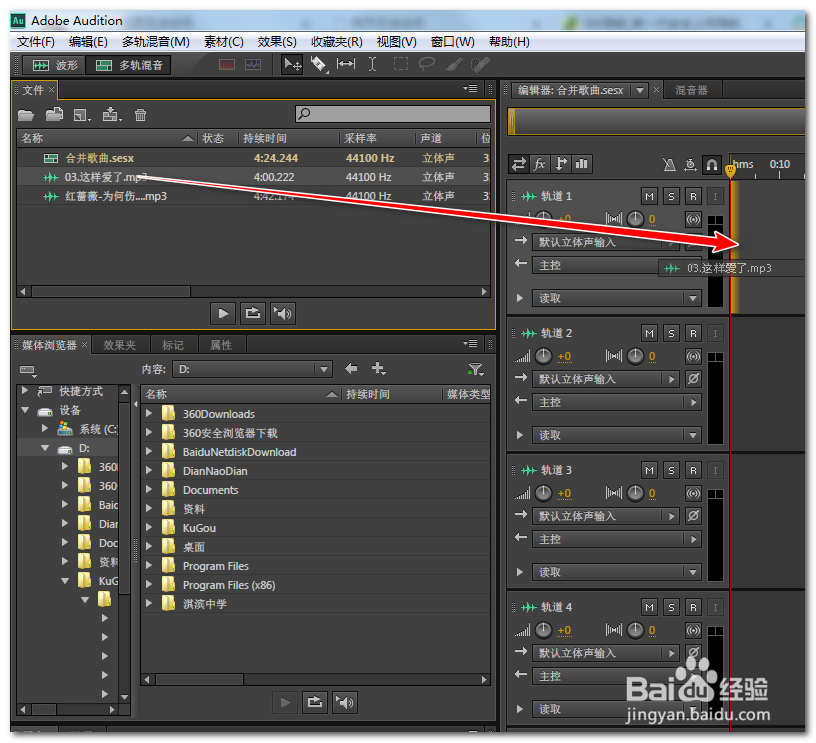The width and height of the screenshot is (816, 743).
Task: Toggle auto-play in Files panel
Action: tap(283, 313)
